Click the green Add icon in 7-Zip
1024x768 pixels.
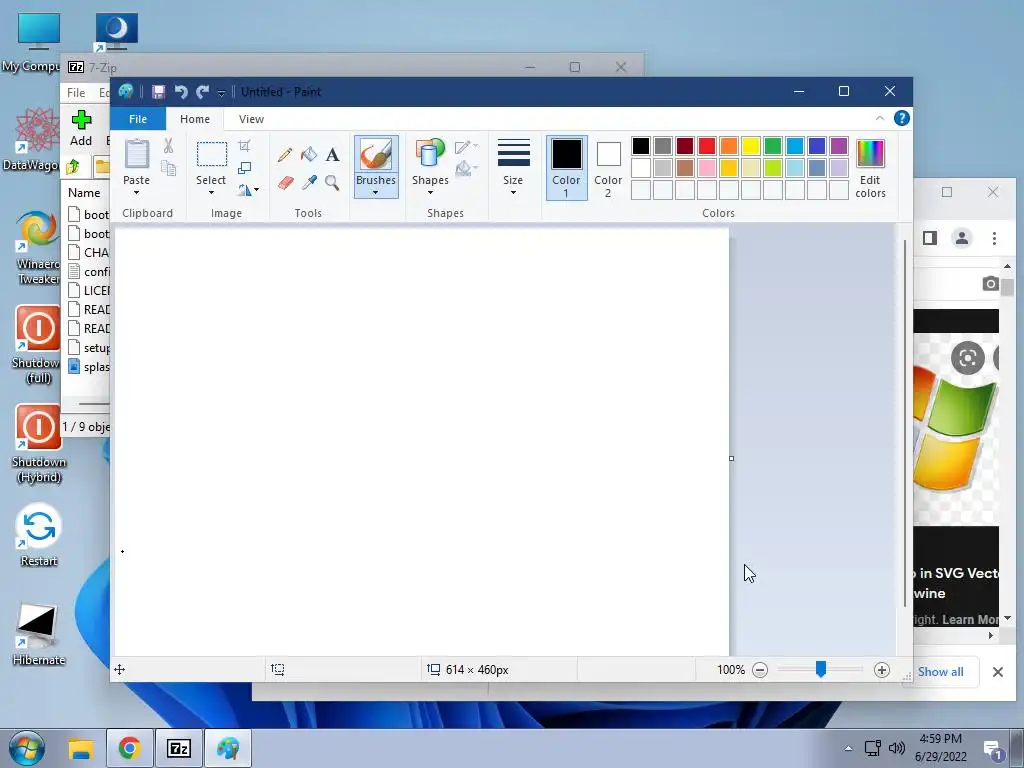click(81, 120)
